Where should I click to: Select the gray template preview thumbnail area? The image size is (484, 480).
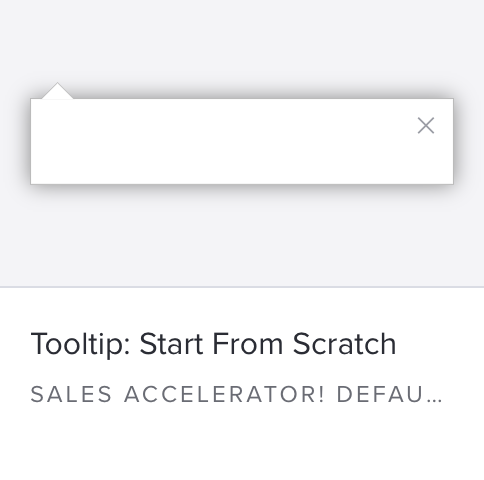(242, 143)
